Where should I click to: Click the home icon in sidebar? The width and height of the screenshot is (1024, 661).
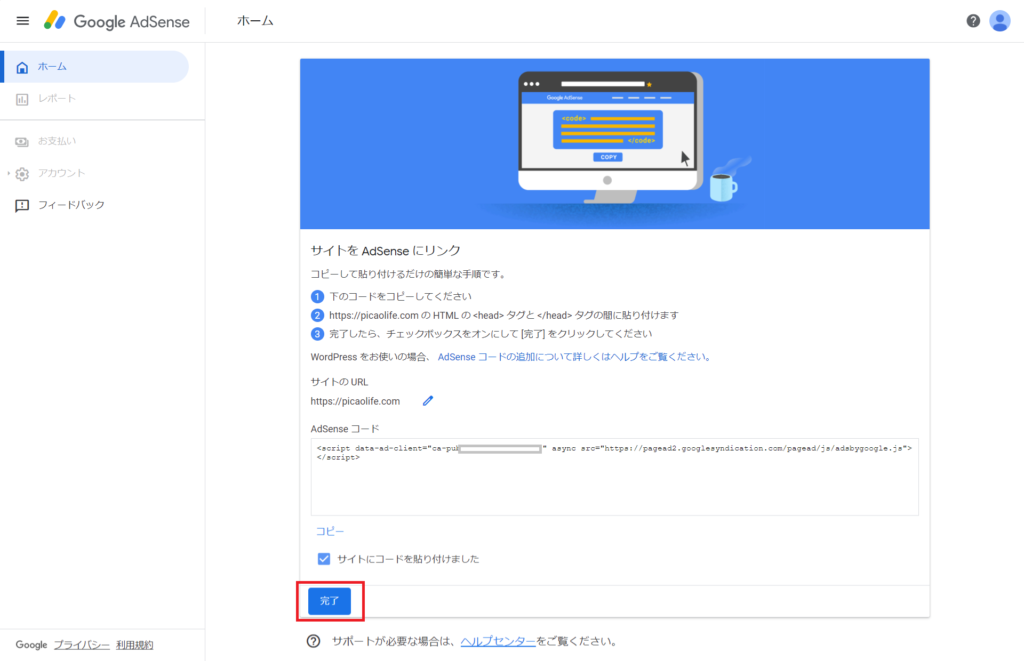(22, 67)
